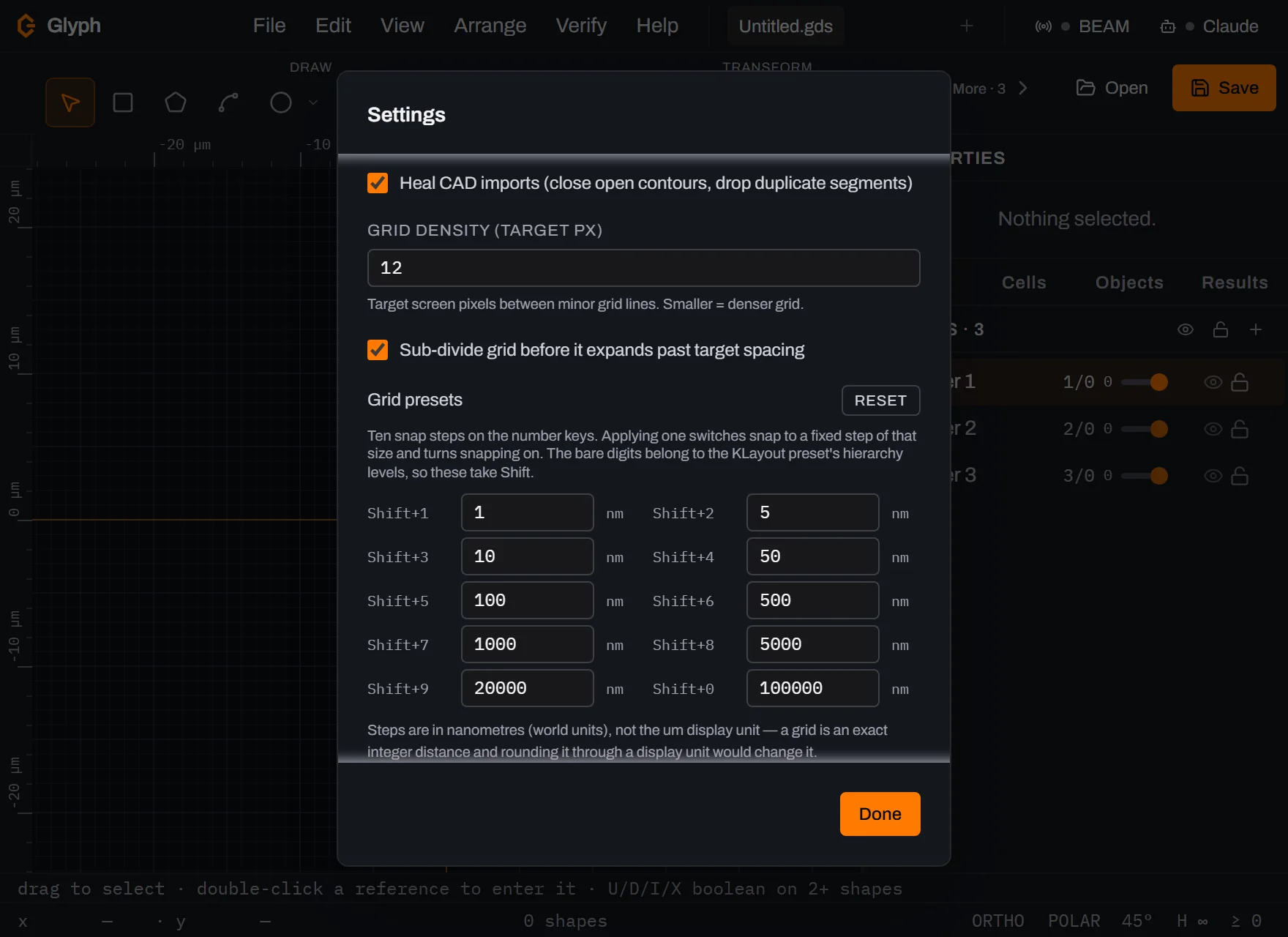Edit the Shift+1 preset field

pyautogui.click(x=528, y=512)
